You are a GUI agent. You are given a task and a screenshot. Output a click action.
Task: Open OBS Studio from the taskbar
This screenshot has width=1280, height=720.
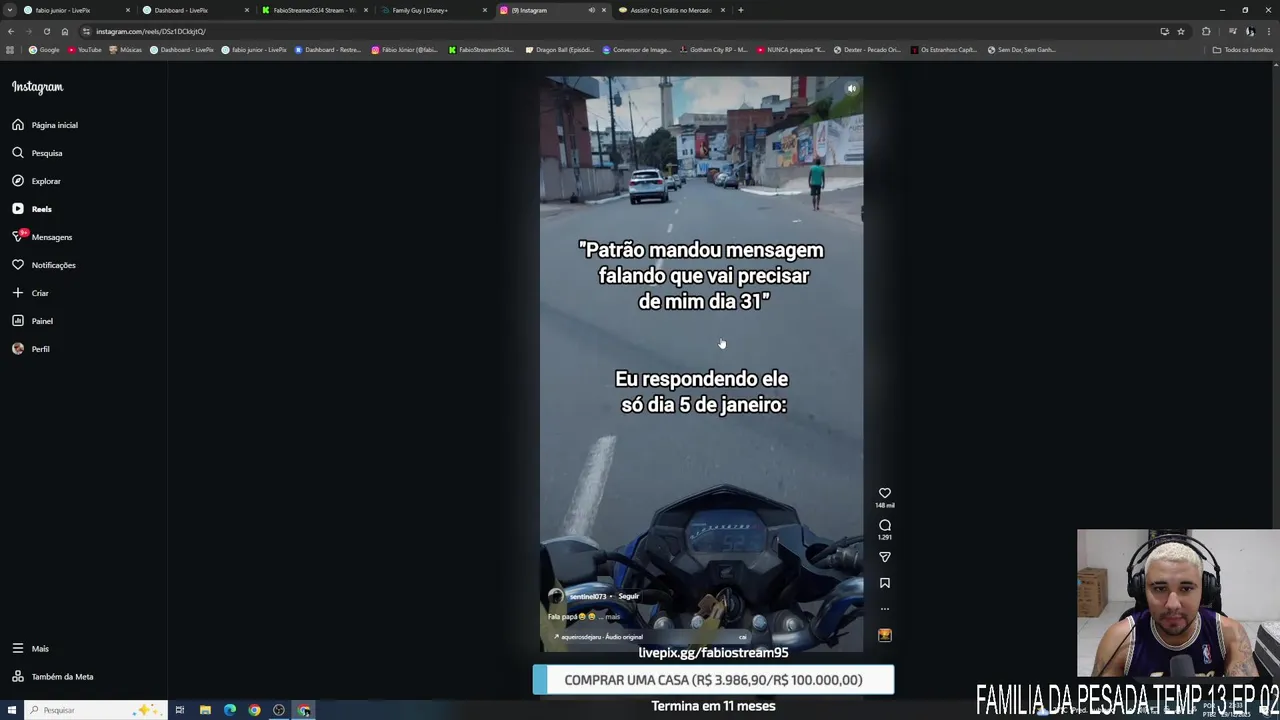pos(279,710)
